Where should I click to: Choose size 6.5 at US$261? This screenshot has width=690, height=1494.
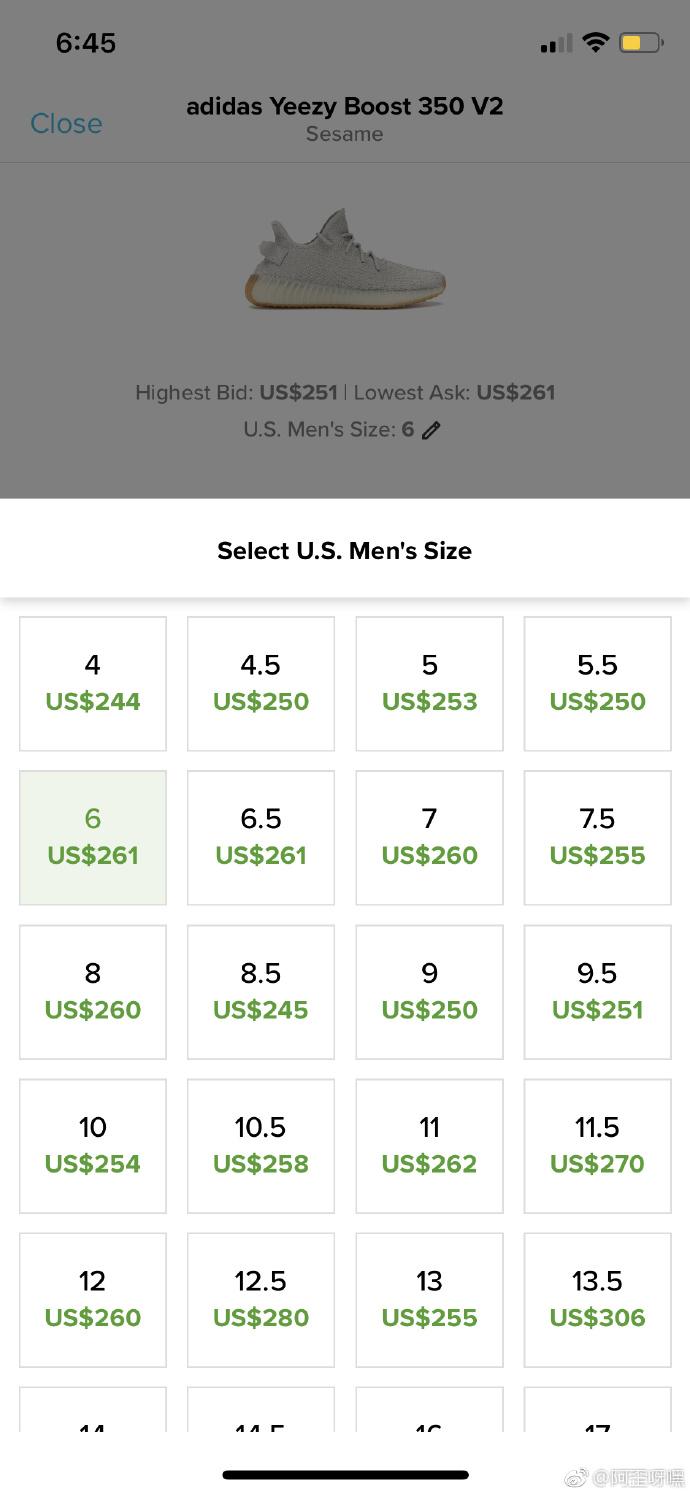click(x=261, y=837)
